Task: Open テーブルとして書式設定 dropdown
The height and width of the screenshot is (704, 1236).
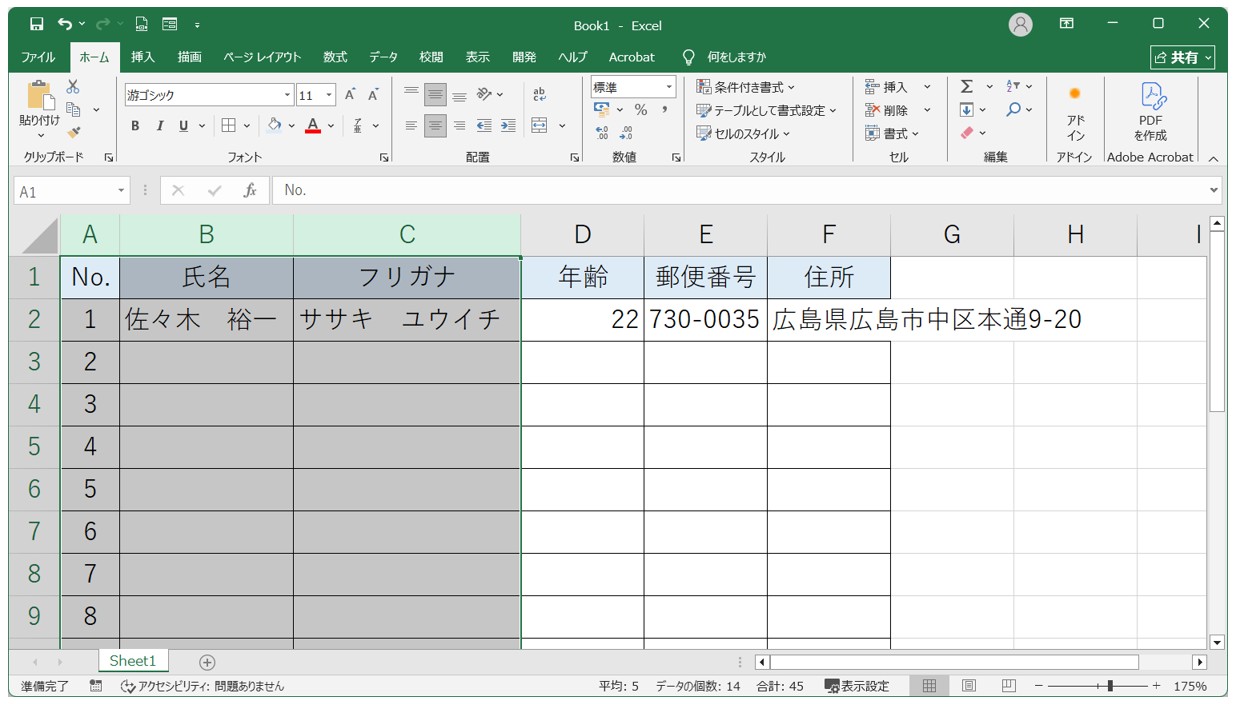Action: click(767, 110)
